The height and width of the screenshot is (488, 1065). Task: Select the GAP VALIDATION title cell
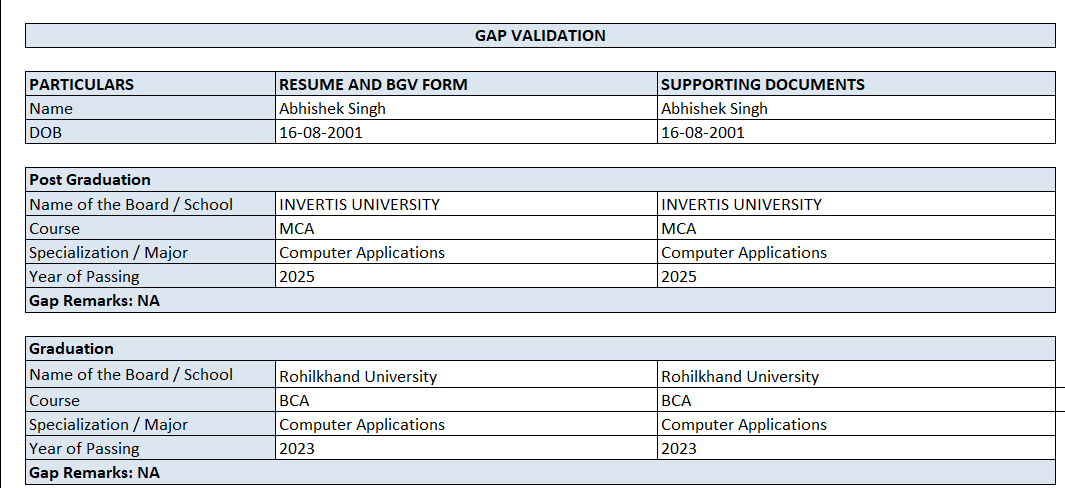click(x=540, y=36)
